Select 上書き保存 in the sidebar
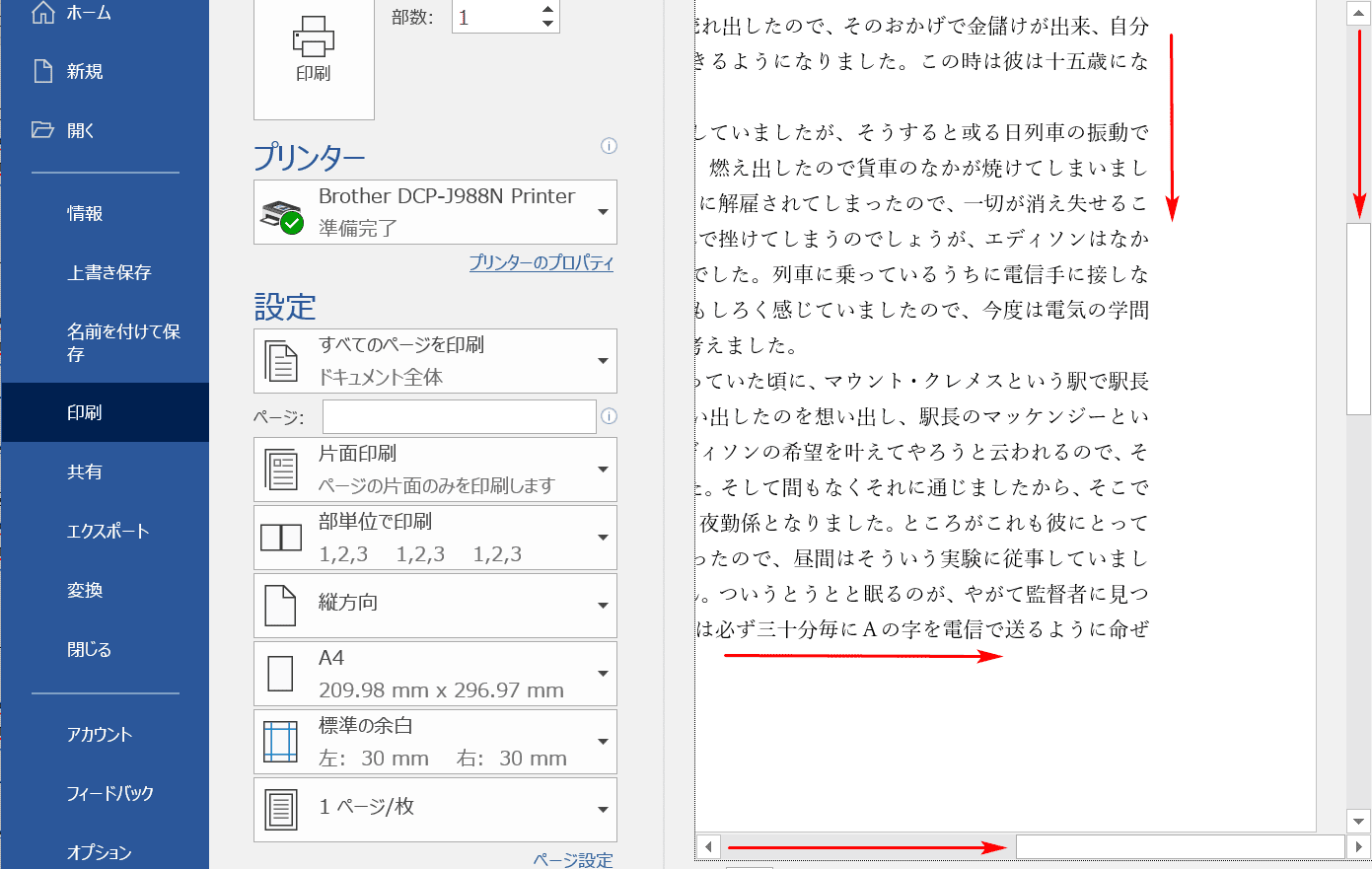 [109, 272]
